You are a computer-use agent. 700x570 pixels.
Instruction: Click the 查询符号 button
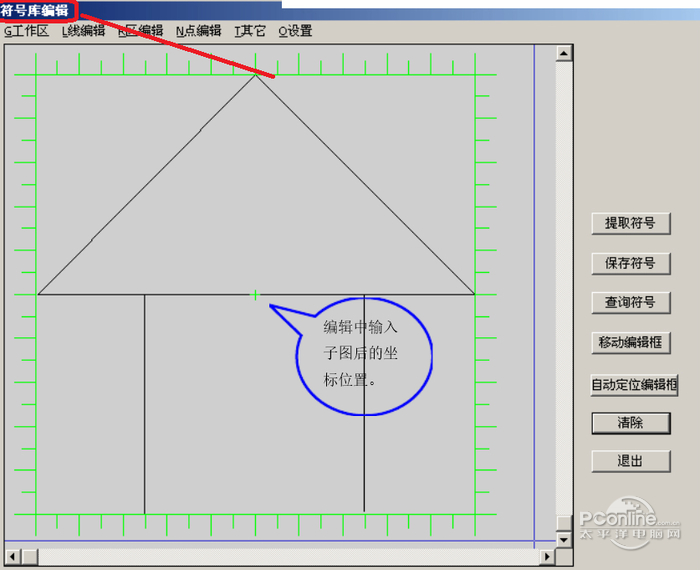(x=630, y=302)
